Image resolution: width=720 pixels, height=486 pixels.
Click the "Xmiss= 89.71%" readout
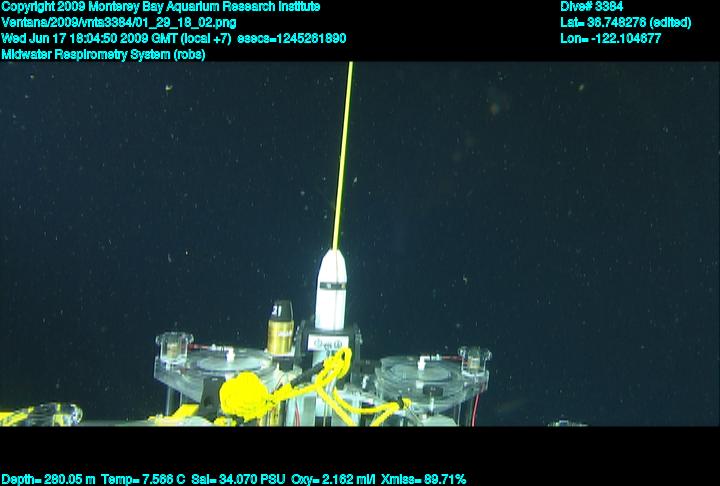(x=423, y=480)
